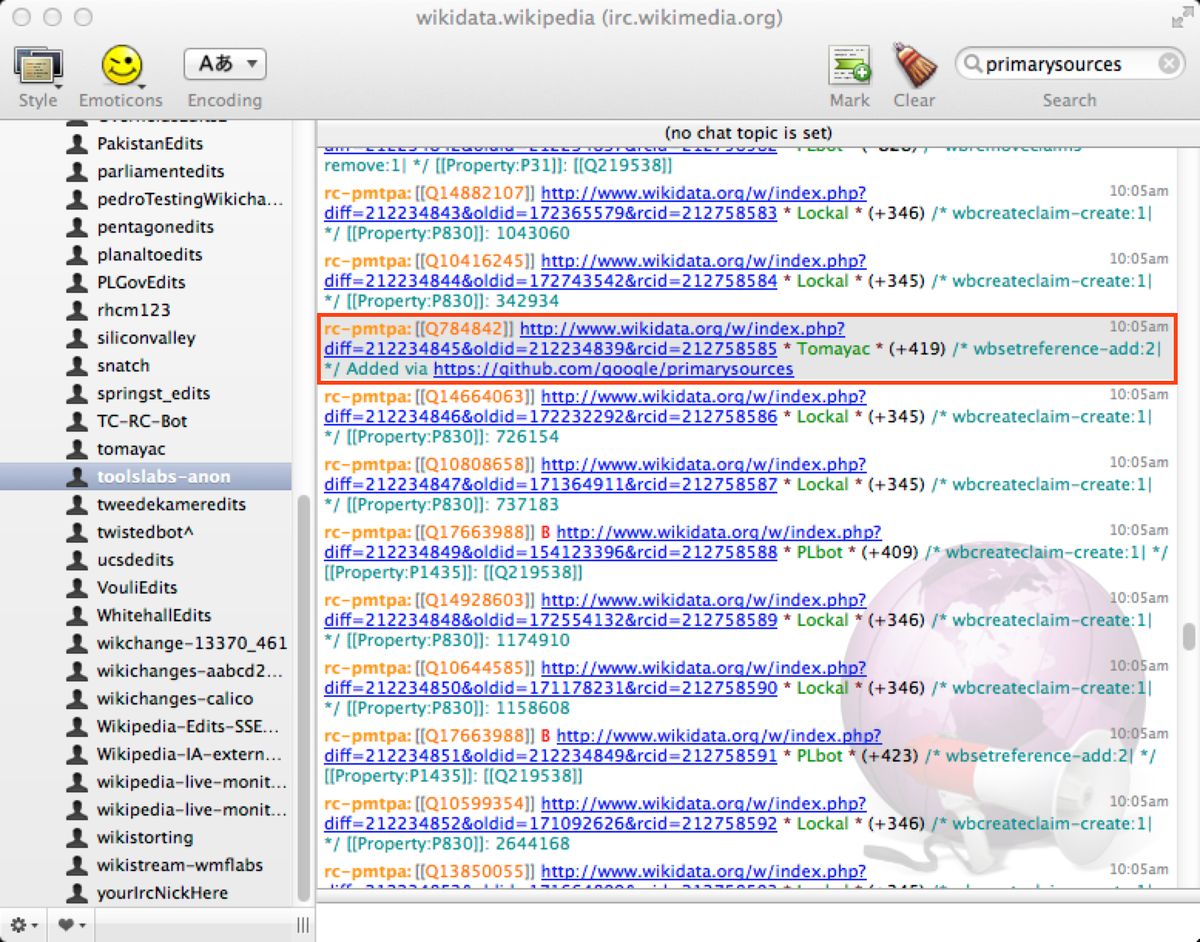Select the snatch user

pyautogui.click(x=123, y=366)
